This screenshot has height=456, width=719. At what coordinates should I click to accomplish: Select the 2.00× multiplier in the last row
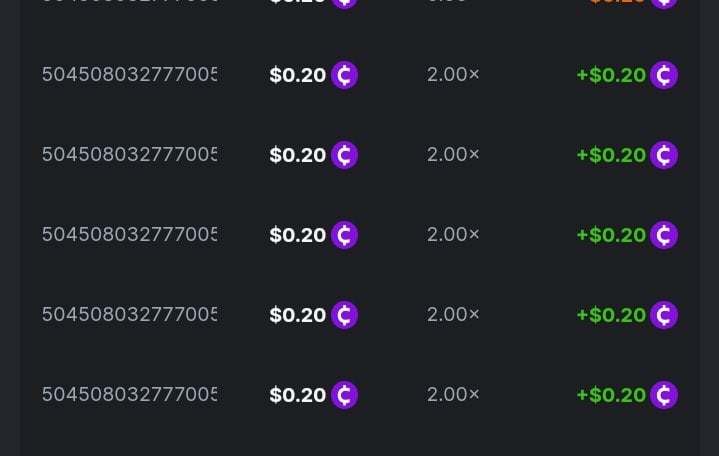click(x=453, y=395)
